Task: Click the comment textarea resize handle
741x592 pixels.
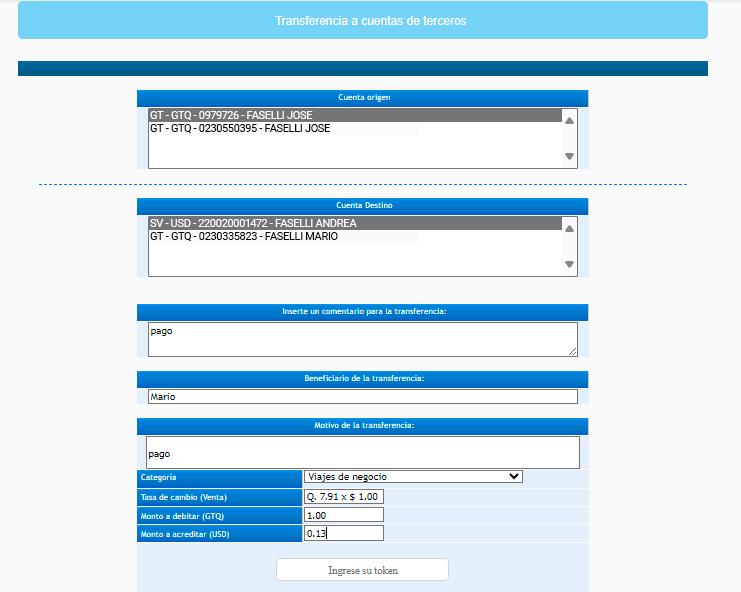Action: pyautogui.click(x=573, y=352)
